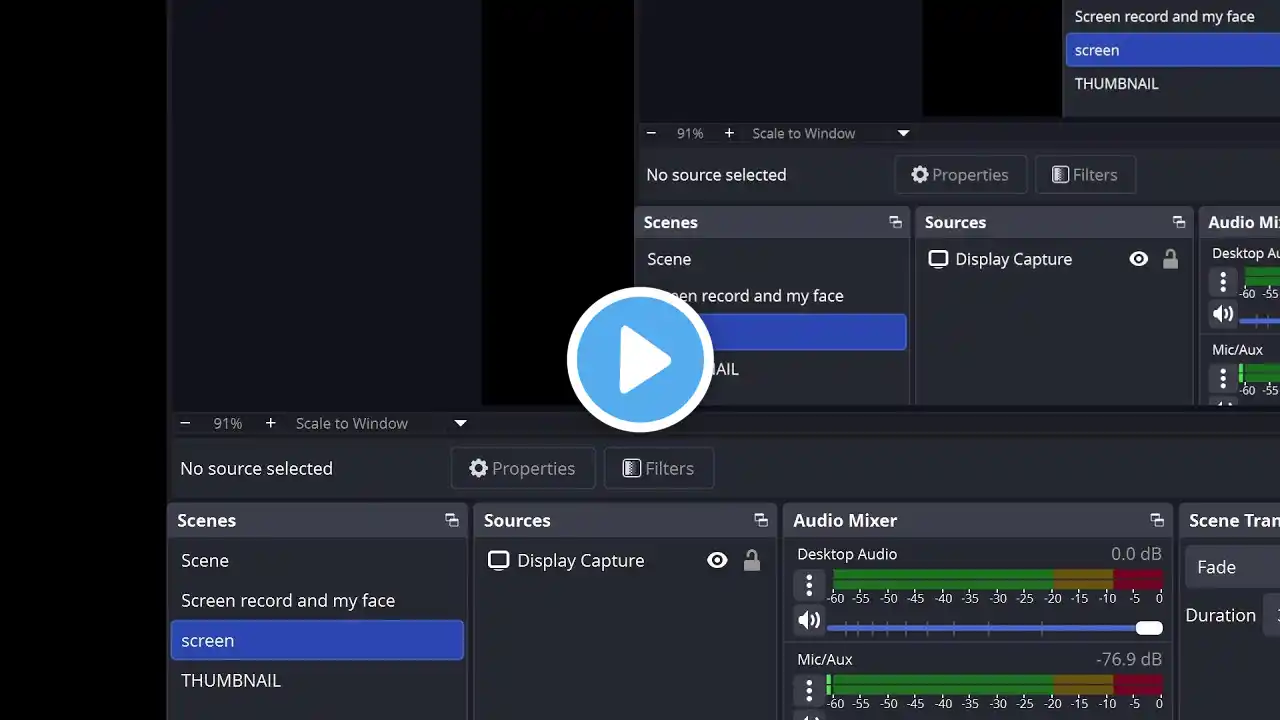This screenshot has width=1280, height=720.
Task: Click the Display Capture monitor icon in nested preview
Action: click(x=938, y=259)
